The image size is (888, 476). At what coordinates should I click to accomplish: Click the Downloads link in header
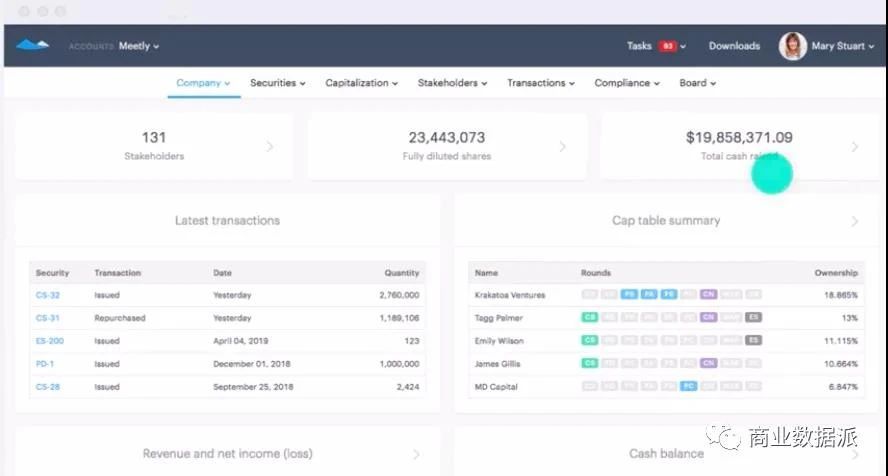coord(734,46)
